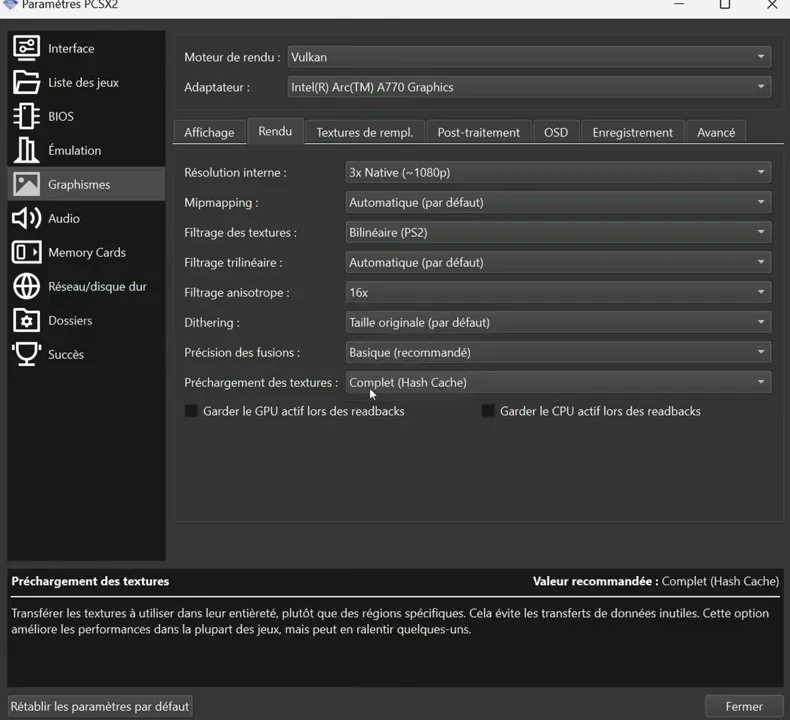790x720 pixels.
Task: Open the Succès trophy icon
Action: pos(26,354)
